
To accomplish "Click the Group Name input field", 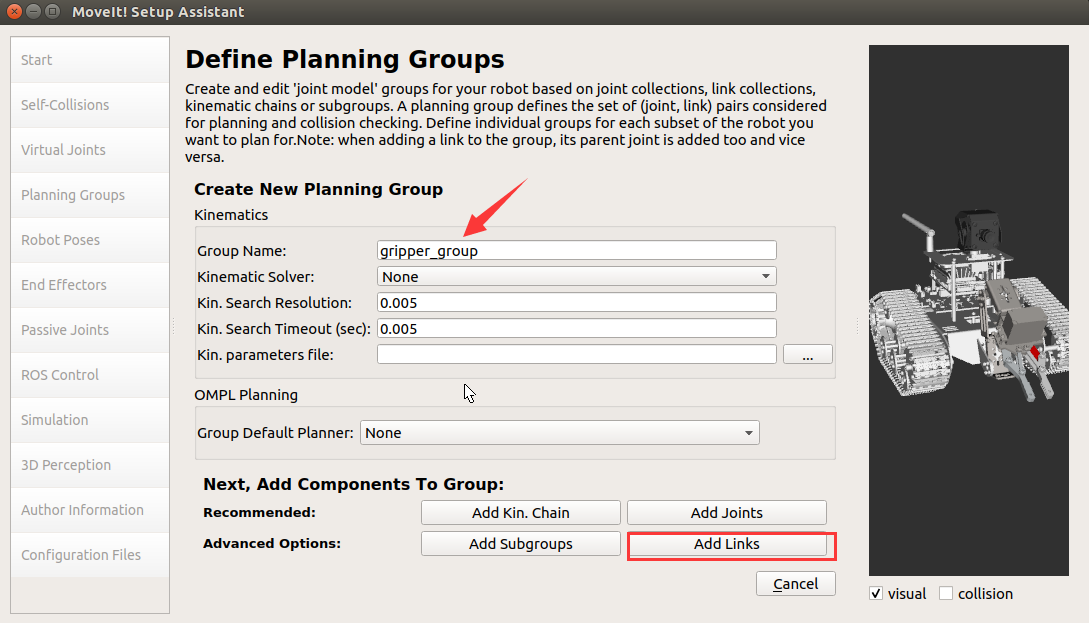I will [x=576, y=251].
